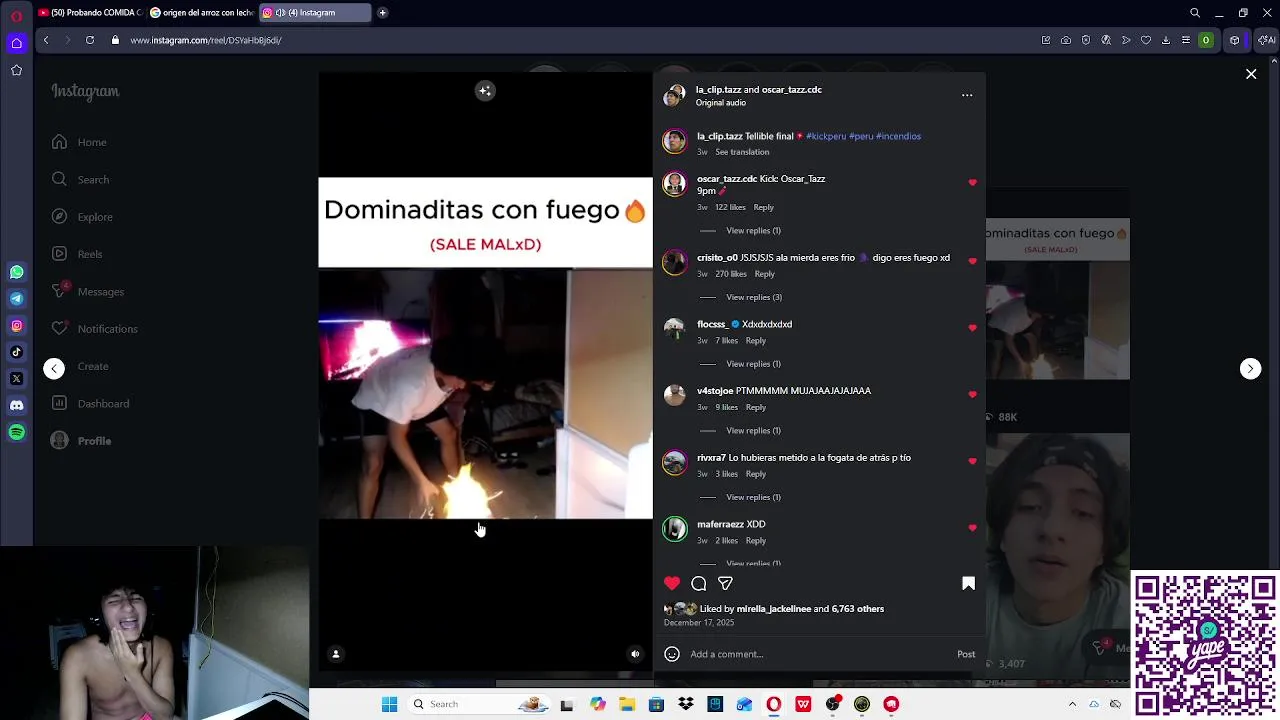Toggle like heart on the reel
The height and width of the screenshot is (720, 1280).
672,584
